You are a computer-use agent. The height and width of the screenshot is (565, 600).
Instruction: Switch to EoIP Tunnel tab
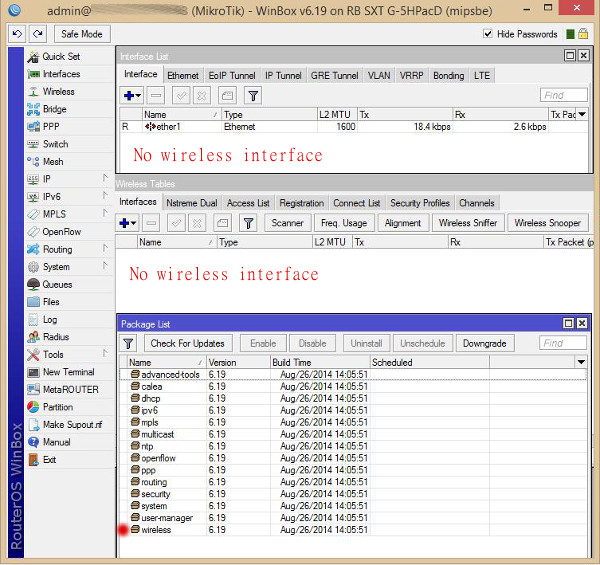232,76
